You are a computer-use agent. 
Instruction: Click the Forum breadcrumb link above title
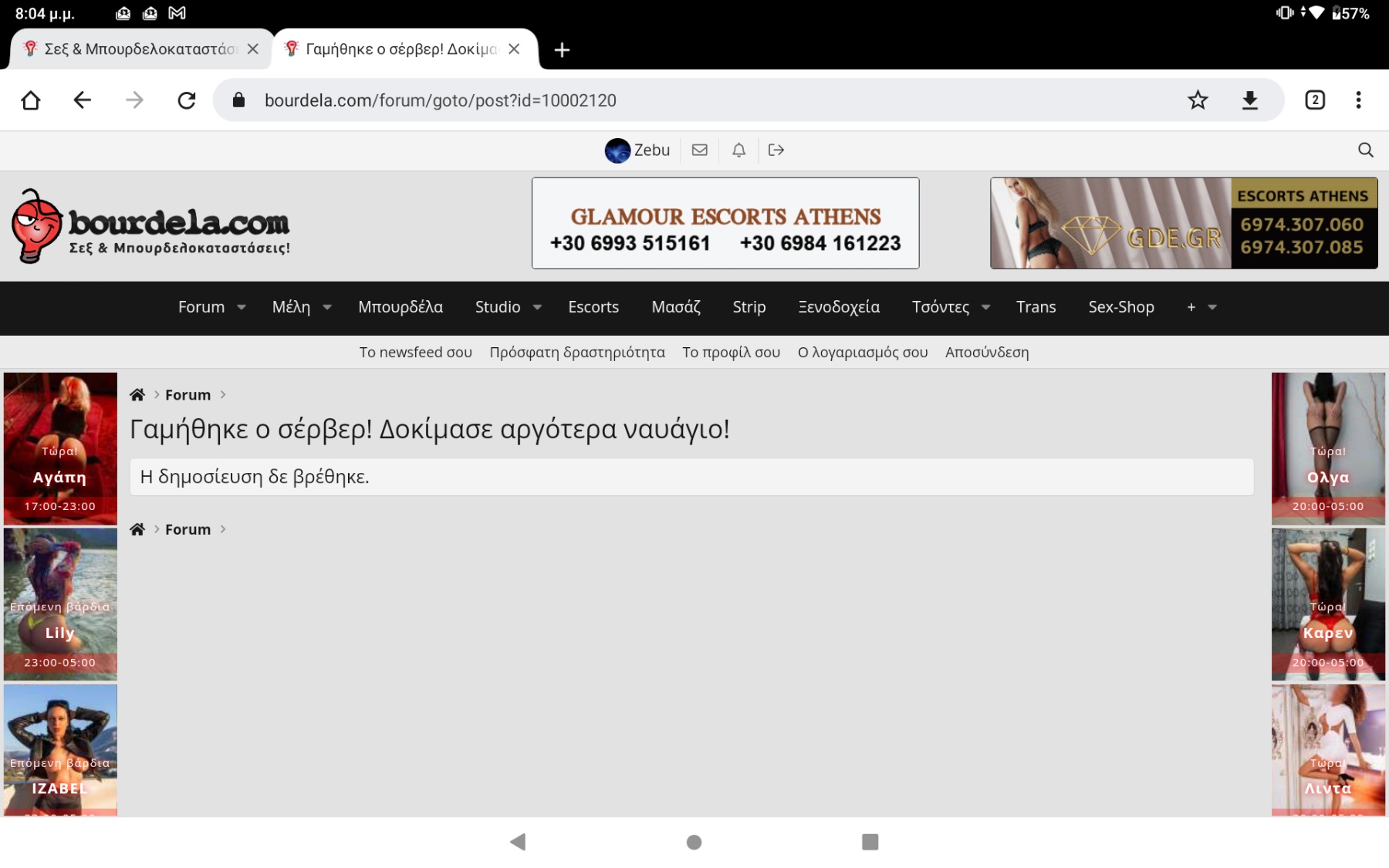[x=188, y=395]
